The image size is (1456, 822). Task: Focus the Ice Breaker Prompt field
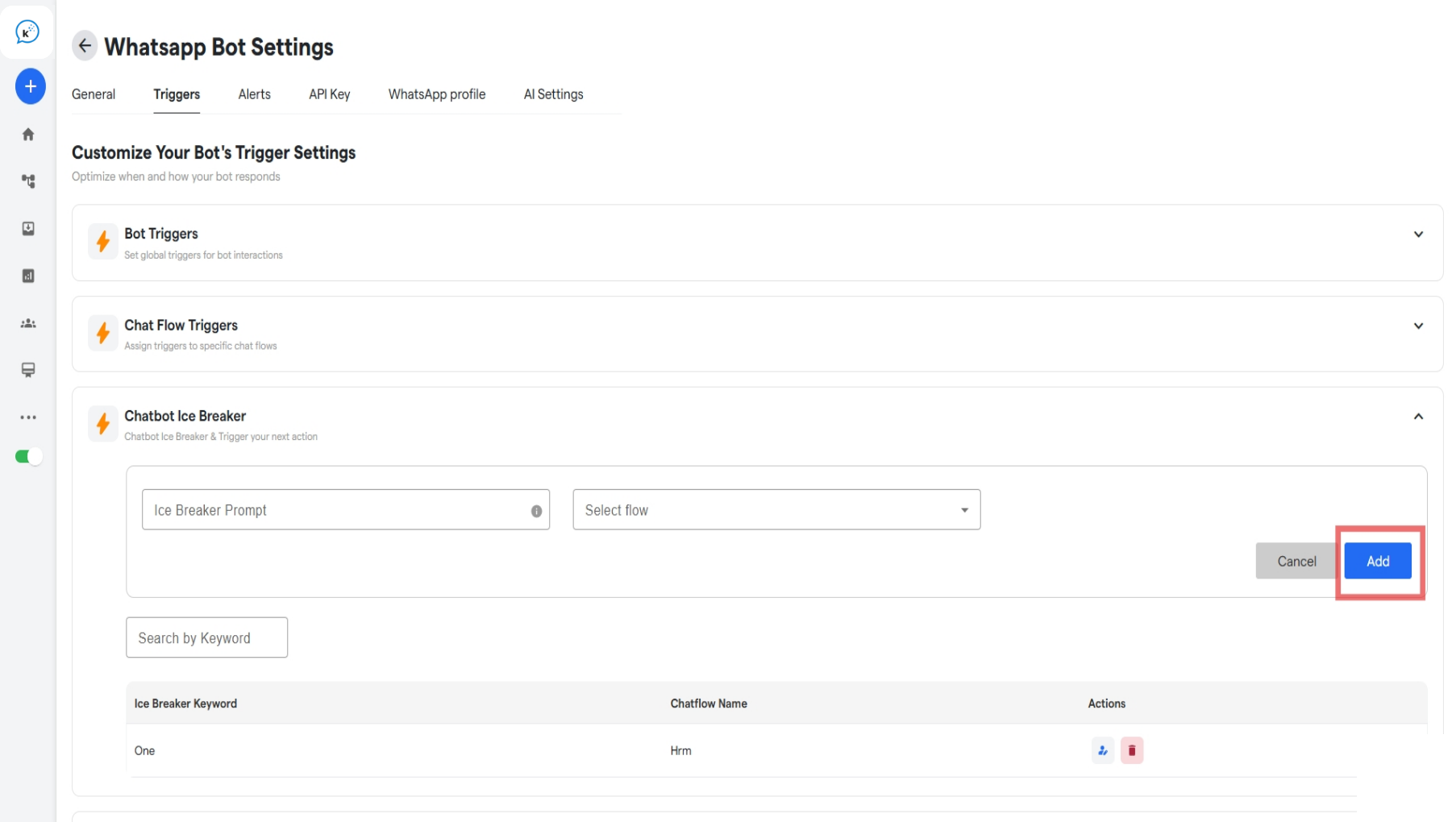click(346, 509)
